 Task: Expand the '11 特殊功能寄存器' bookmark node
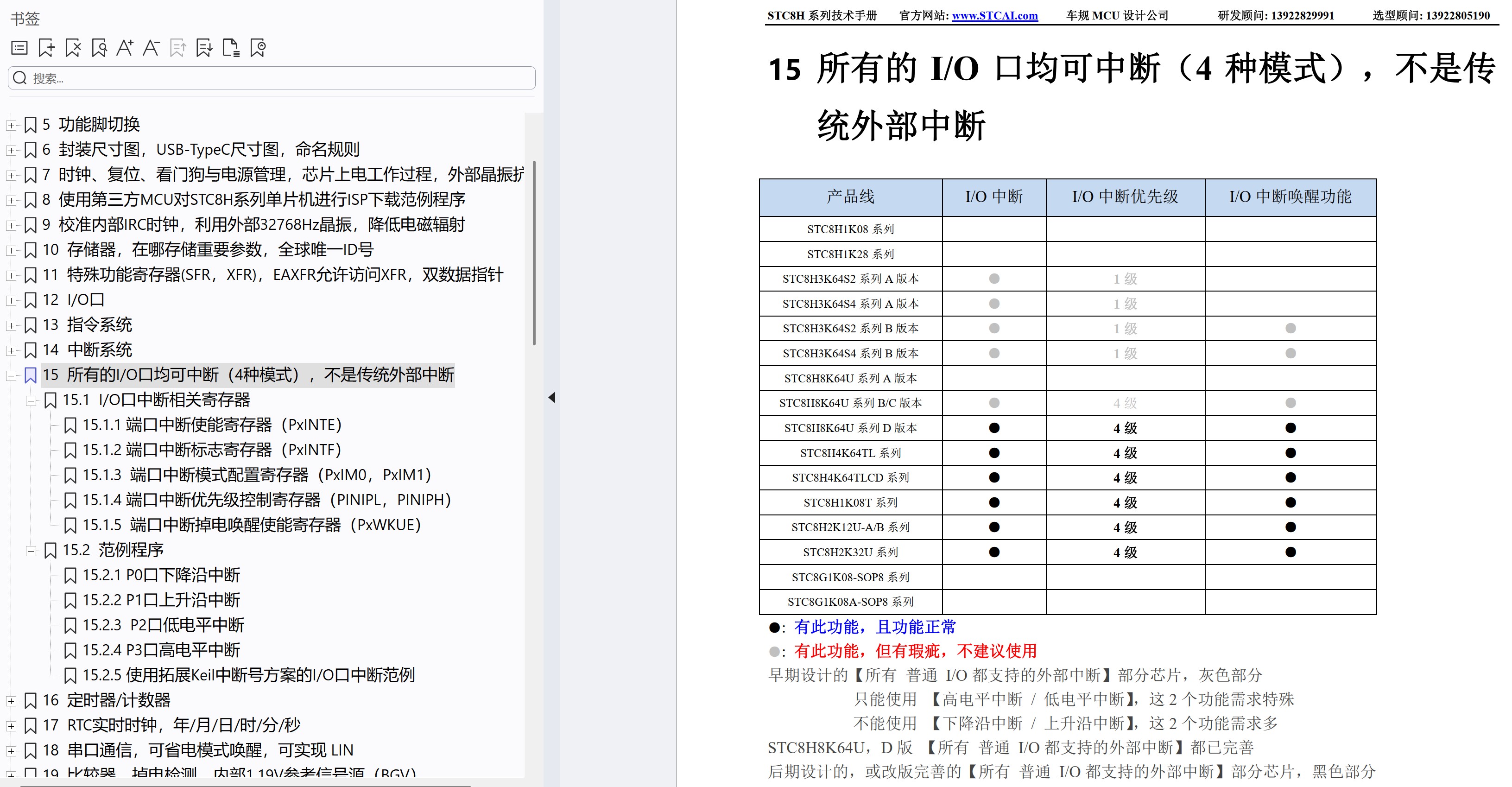pos(11,275)
